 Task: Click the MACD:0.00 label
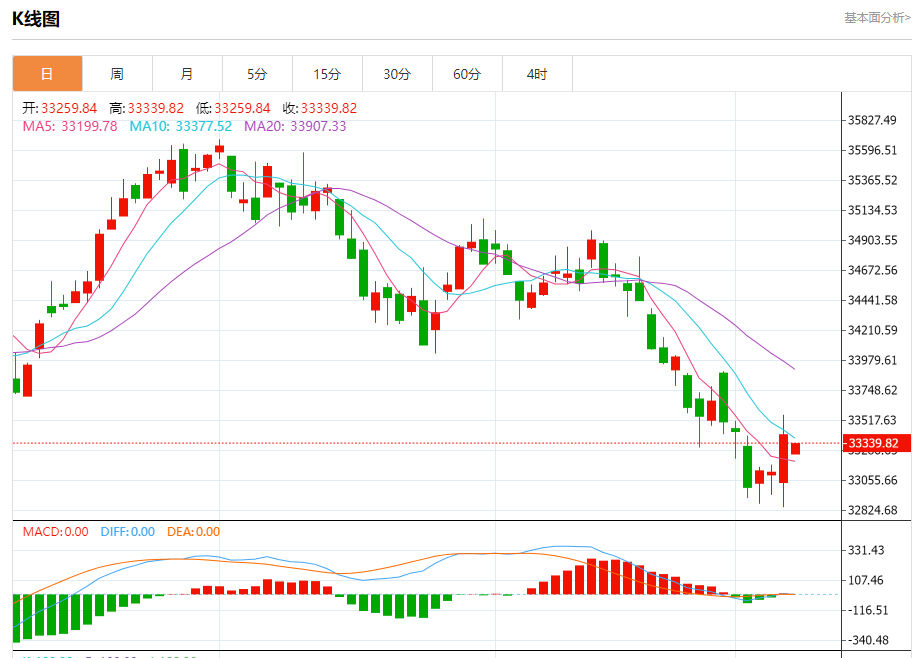56,532
